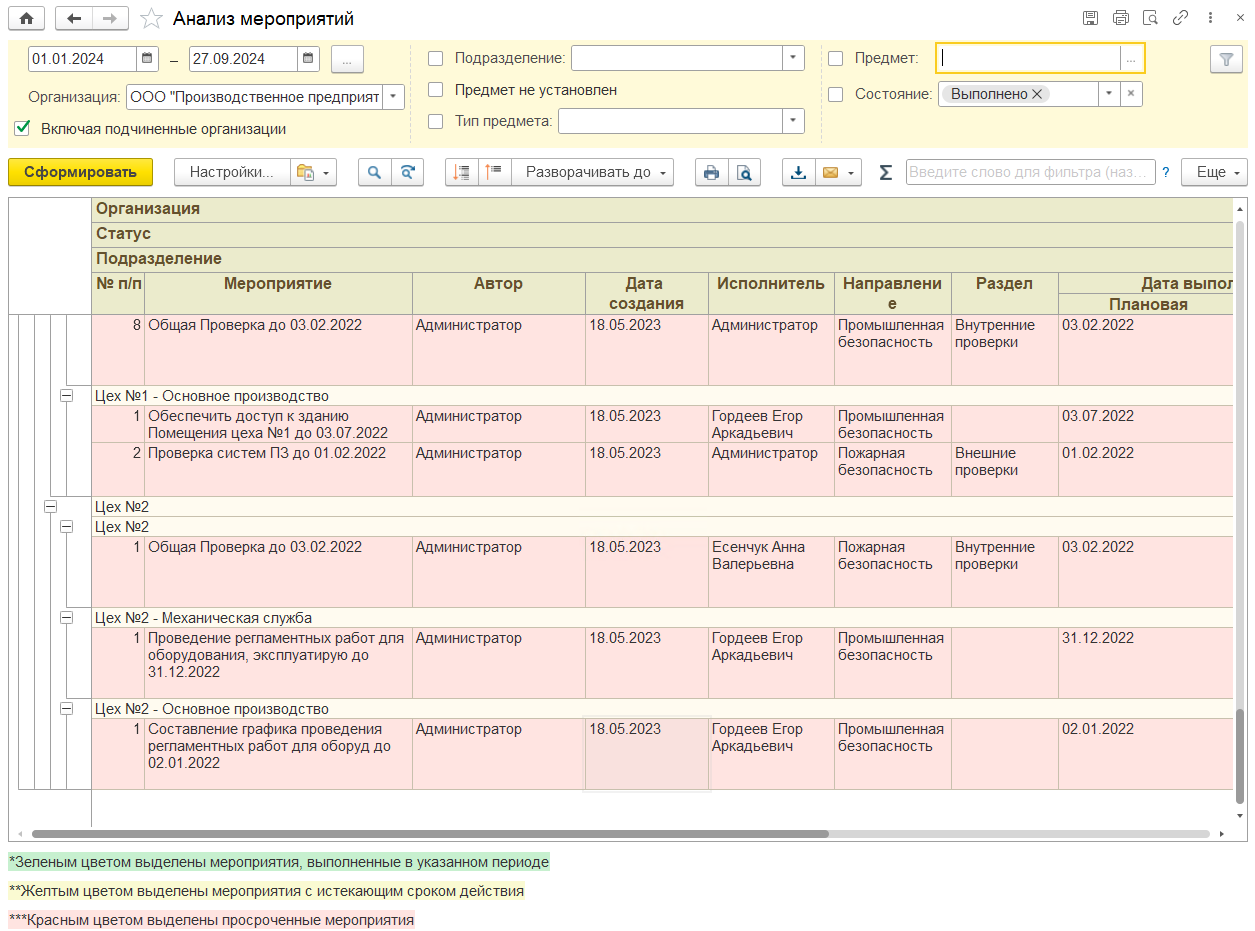Enable the Подразделение checkbox

435,58
